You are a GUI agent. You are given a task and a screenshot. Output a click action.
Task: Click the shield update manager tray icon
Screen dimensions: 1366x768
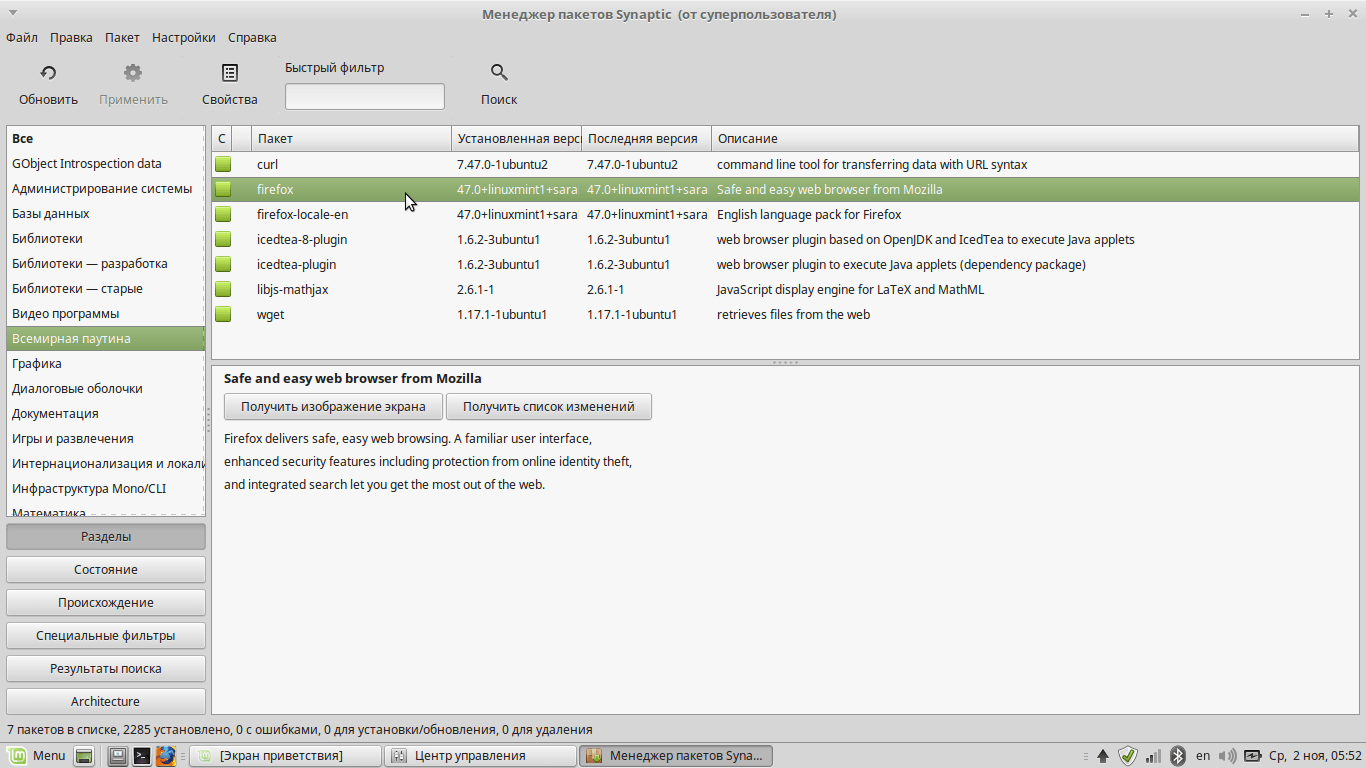pyautogui.click(x=1128, y=756)
